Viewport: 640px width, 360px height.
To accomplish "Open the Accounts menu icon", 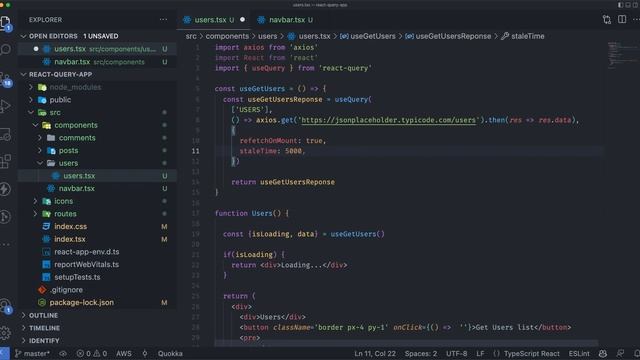I will [6, 306].
